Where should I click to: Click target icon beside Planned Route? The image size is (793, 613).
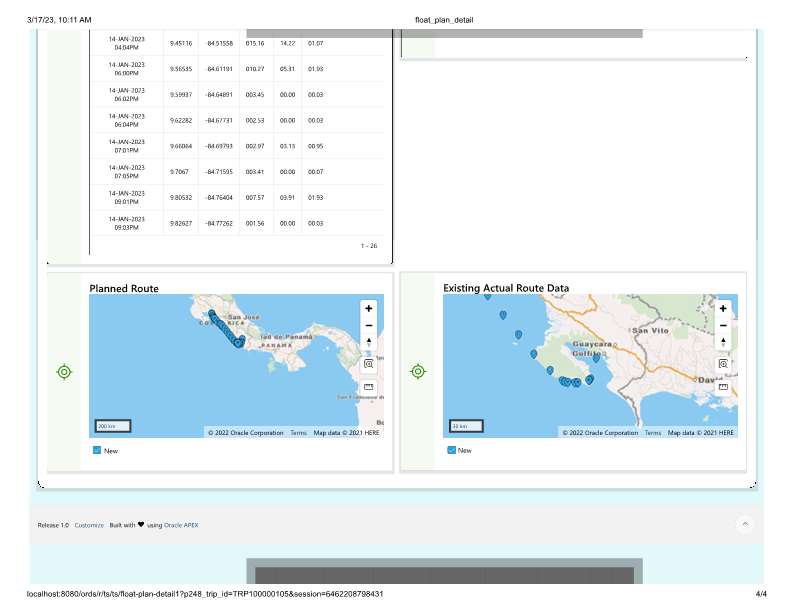click(x=64, y=372)
